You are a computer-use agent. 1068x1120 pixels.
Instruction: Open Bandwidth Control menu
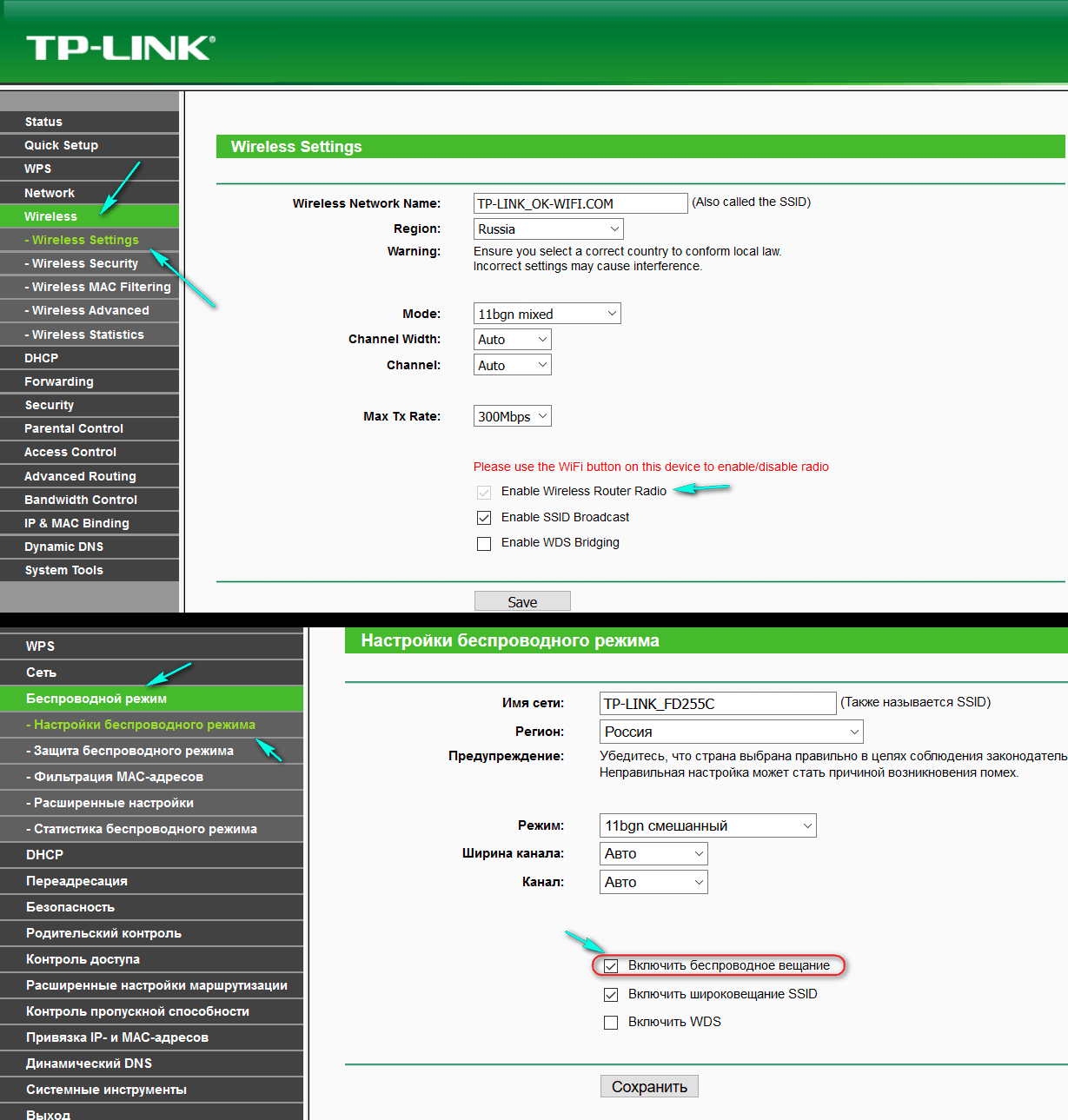pos(90,500)
